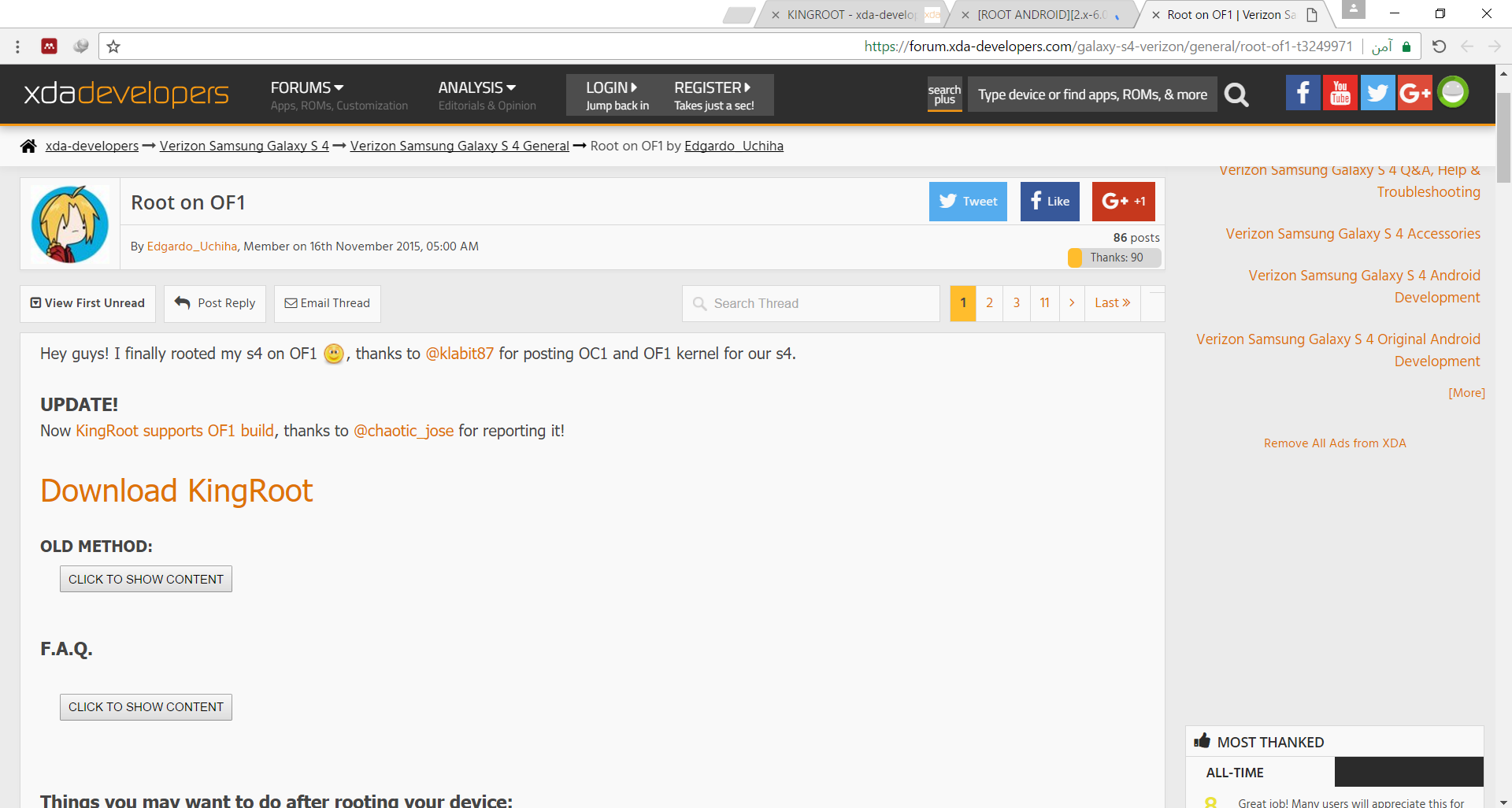The height and width of the screenshot is (808, 1512).
Task: Open @chaotic_jose profile mention
Action: [x=404, y=431]
